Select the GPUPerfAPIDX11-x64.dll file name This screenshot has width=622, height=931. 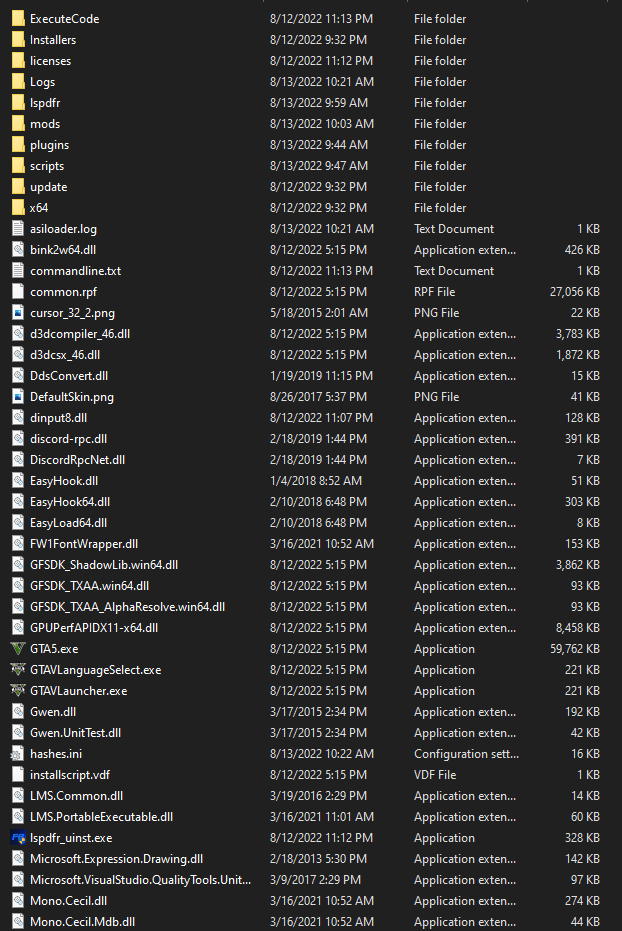(x=94, y=628)
